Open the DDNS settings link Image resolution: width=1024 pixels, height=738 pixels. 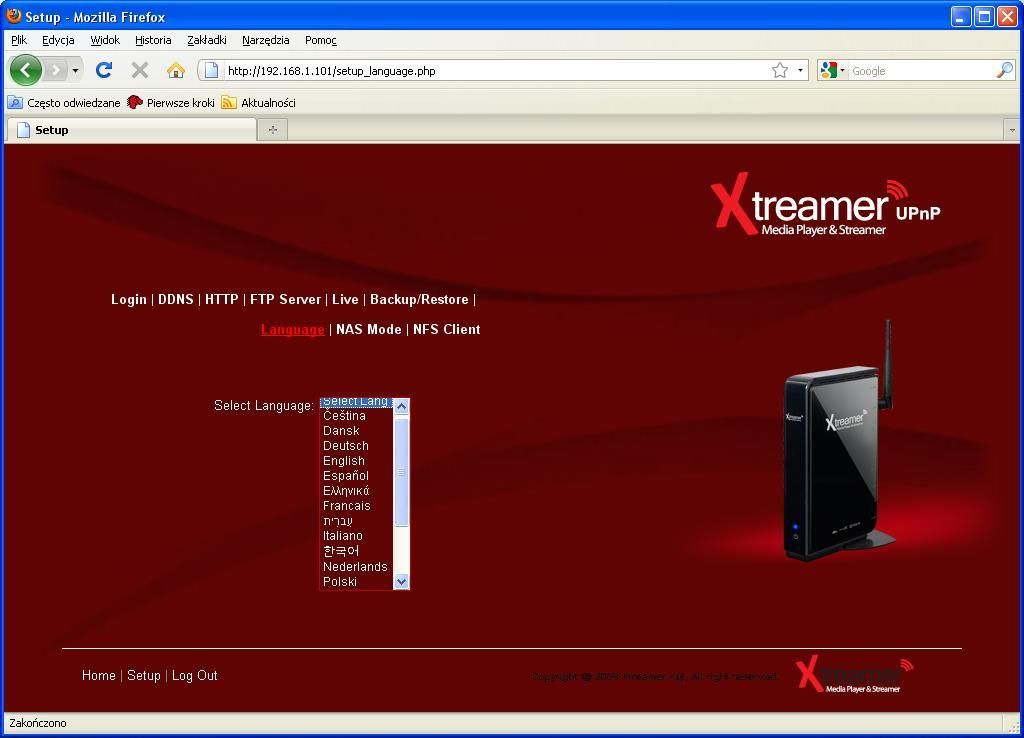tap(176, 299)
